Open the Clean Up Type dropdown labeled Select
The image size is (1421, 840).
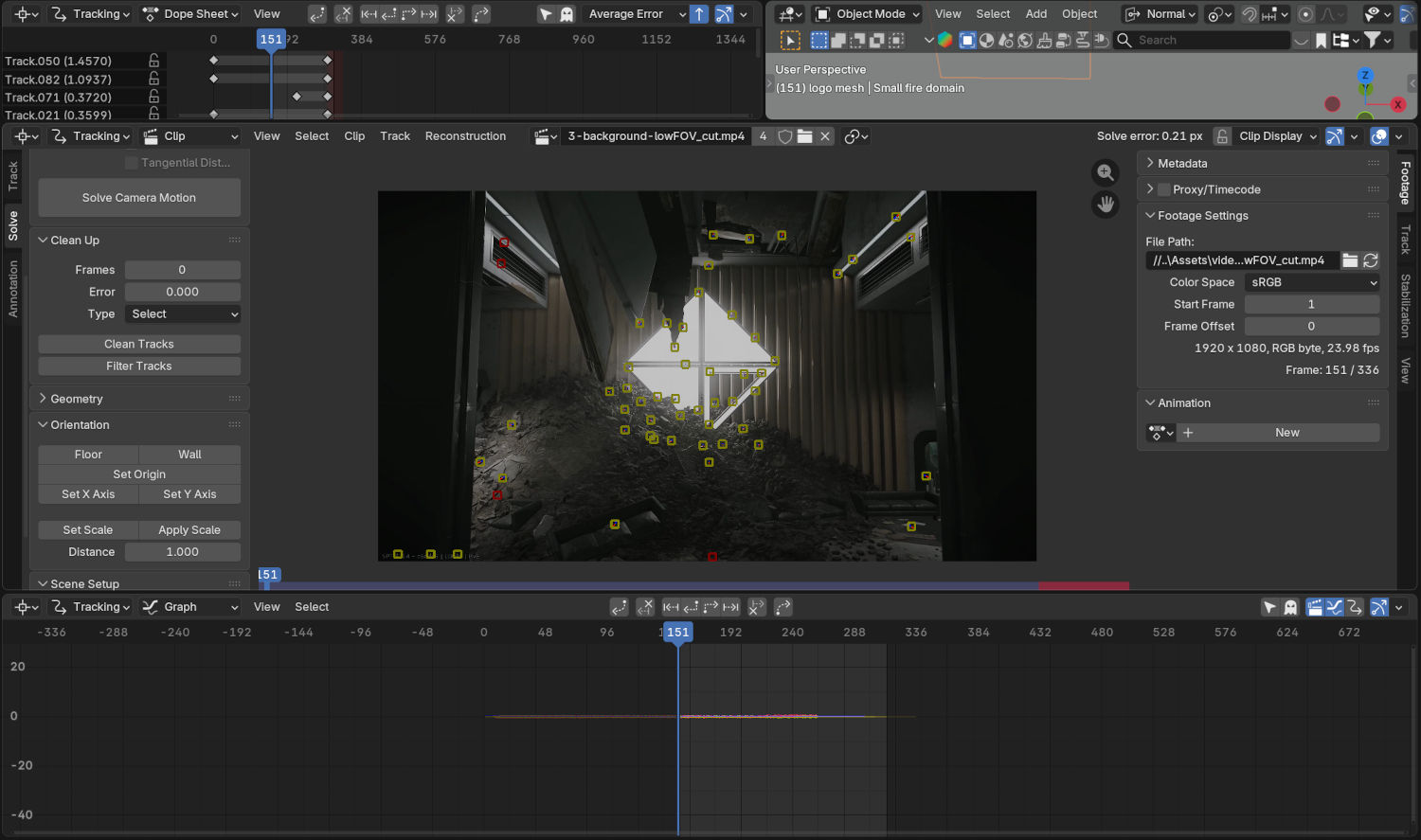coord(182,313)
